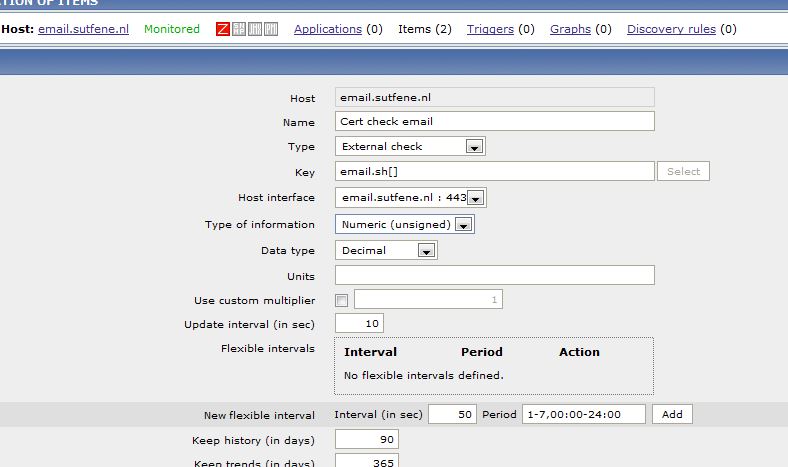
Task: Click the Keep trends field showing 365
Action: [x=367, y=461]
